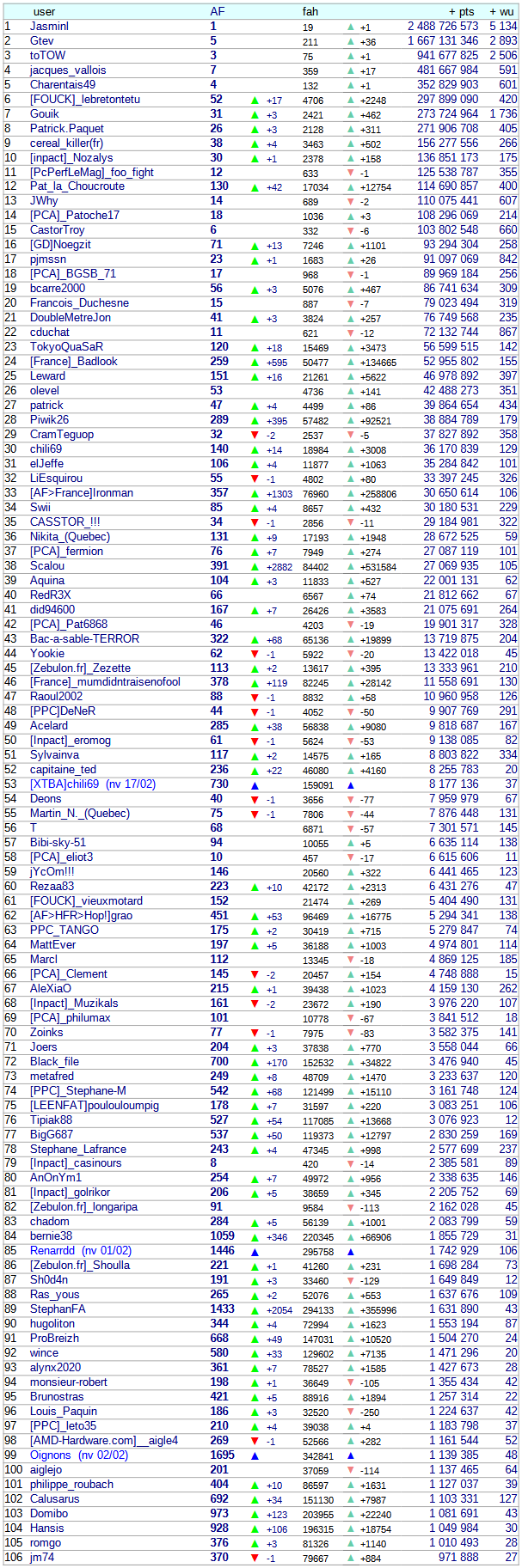The height and width of the screenshot is (1568, 522).
Task: Sort by the 'user' column header
Action: pyautogui.click(x=44, y=12)
